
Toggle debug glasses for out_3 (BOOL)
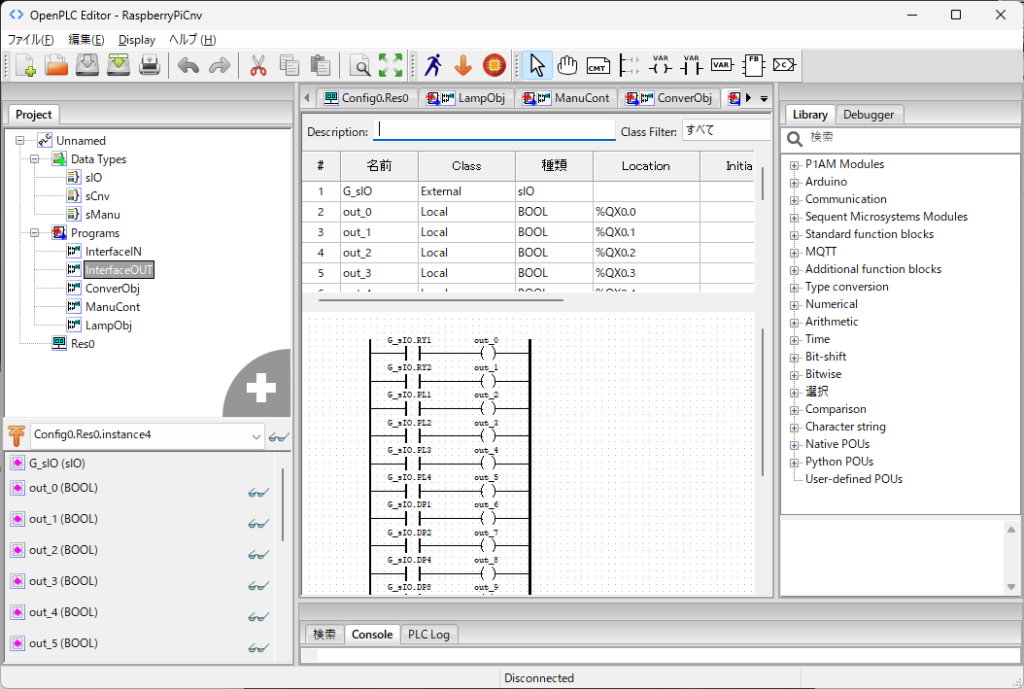[x=259, y=586]
